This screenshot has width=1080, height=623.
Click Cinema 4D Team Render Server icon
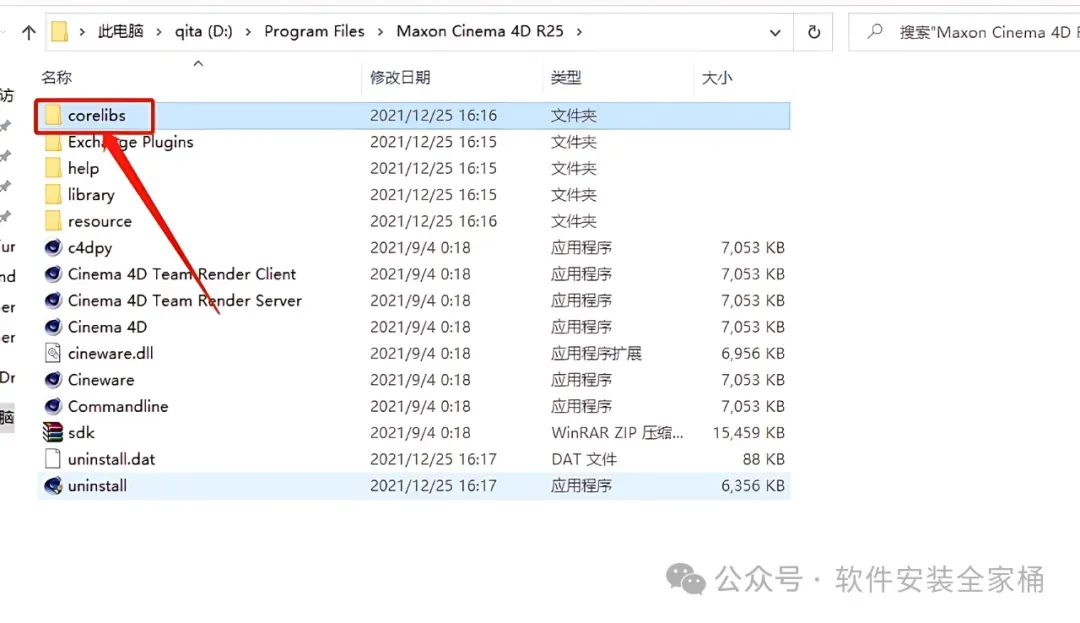coord(53,300)
